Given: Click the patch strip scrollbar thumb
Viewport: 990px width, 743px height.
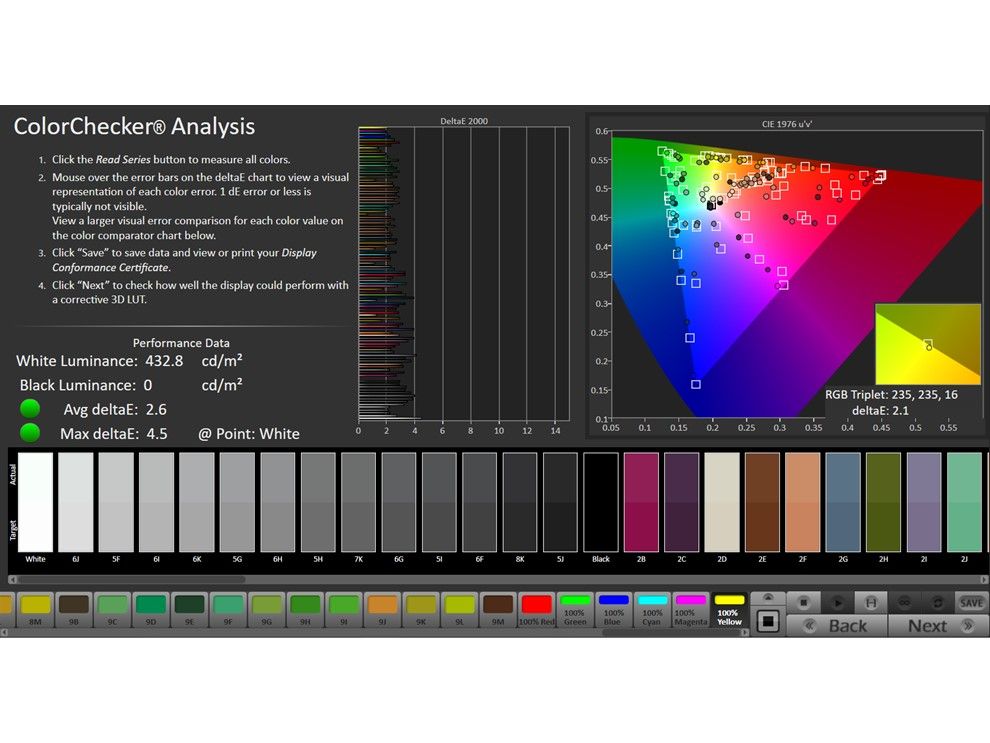Looking at the screenshot, I should coord(671,632).
